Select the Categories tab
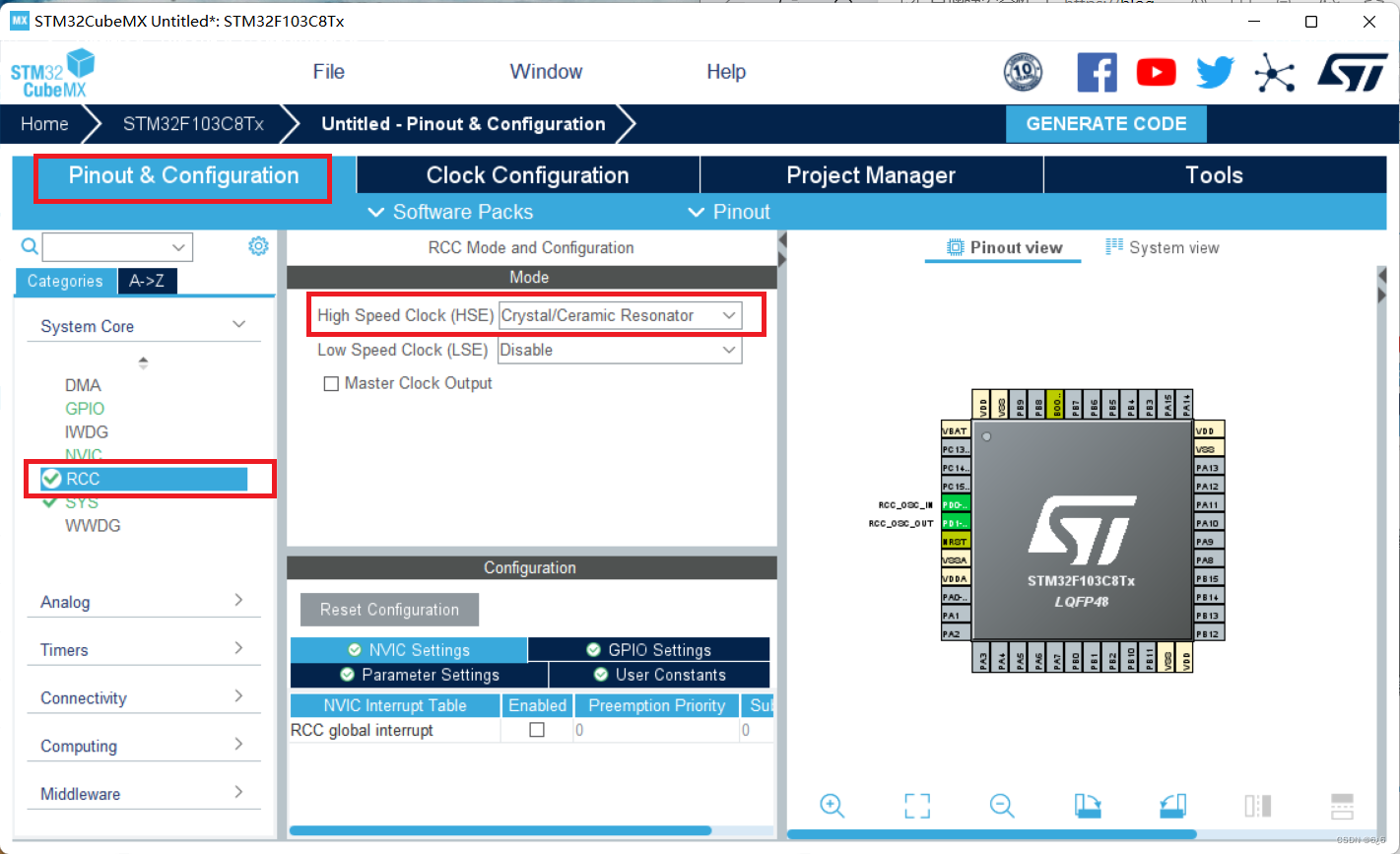The height and width of the screenshot is (854, 1400). coord(65,281)
